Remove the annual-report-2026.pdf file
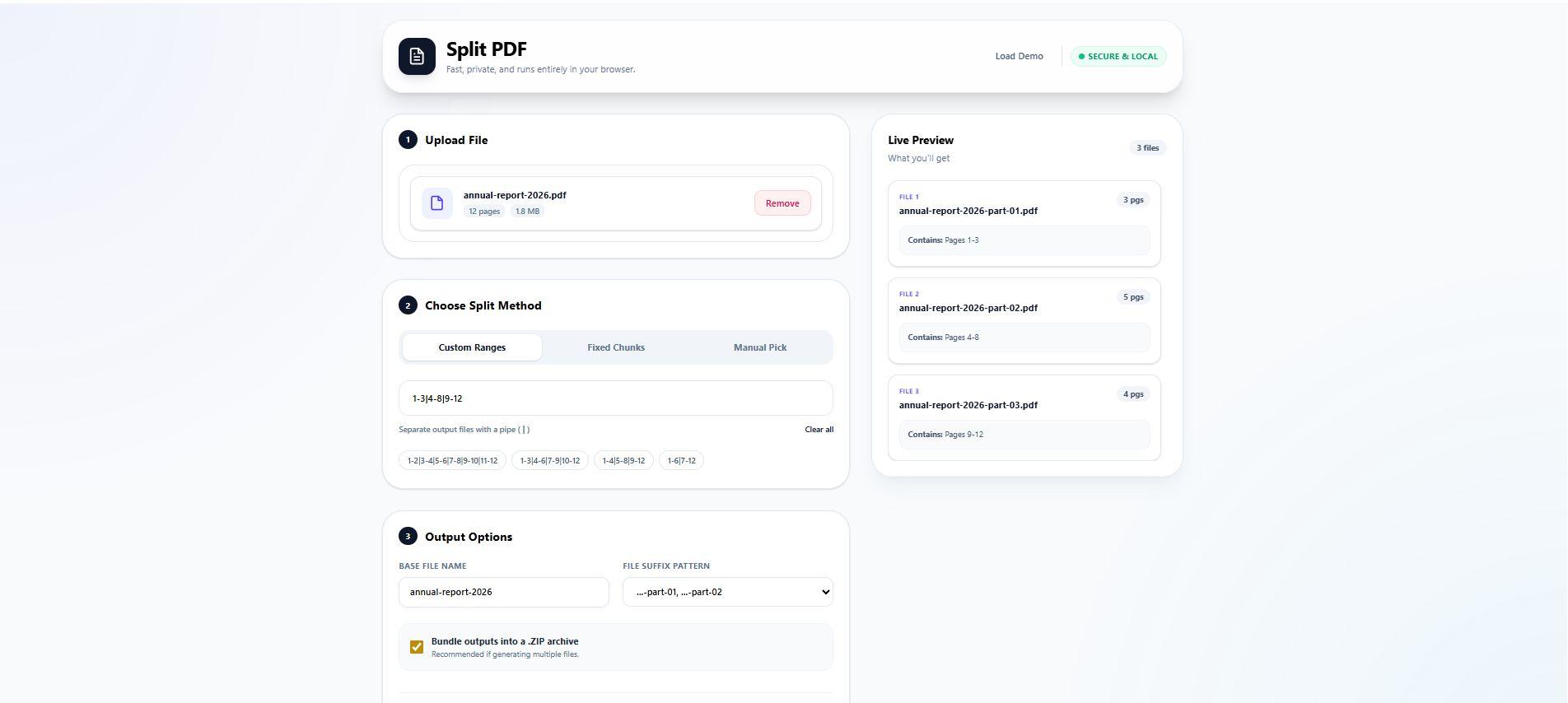 [782, 203]
